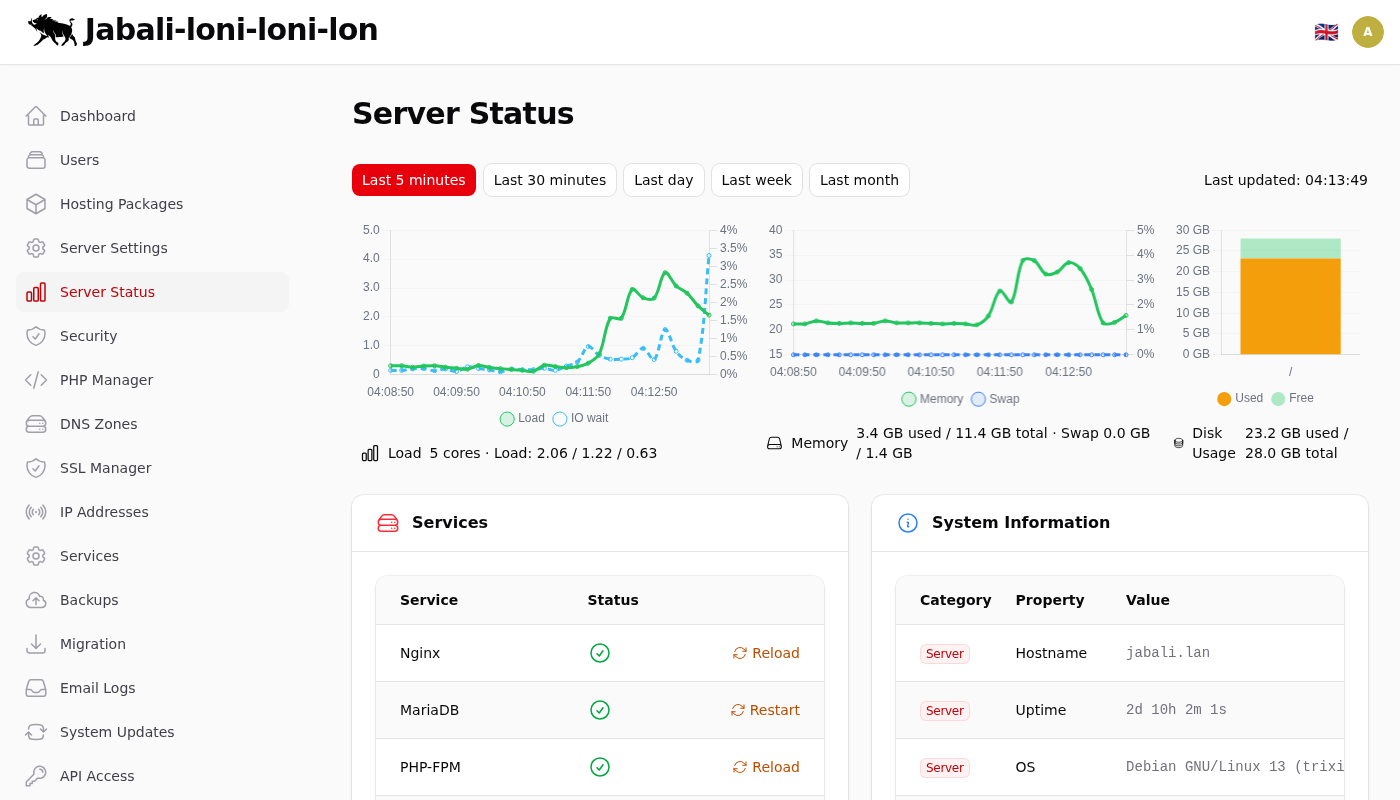This screenshot has width=1400, height=800.
Task: Hide the IO wait series via legend
Action: tap(580, 419)
